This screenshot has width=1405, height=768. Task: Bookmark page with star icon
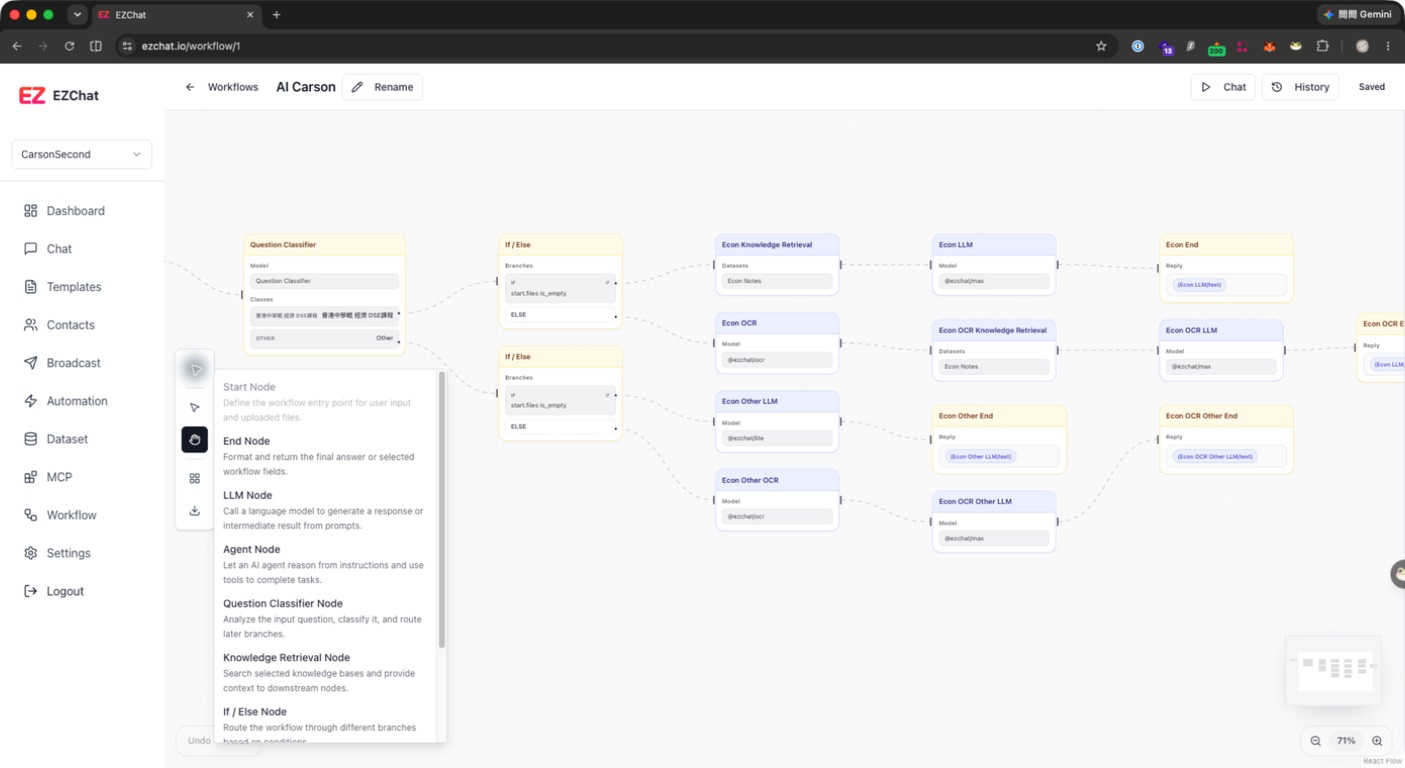(x=1101, y=46)
